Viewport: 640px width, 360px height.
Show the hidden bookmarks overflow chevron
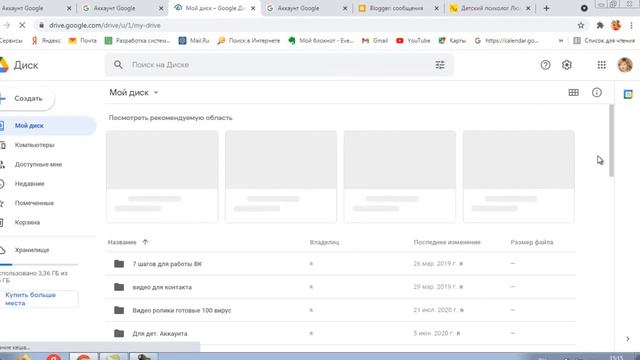pyautogui.click(x=561, y=40)
